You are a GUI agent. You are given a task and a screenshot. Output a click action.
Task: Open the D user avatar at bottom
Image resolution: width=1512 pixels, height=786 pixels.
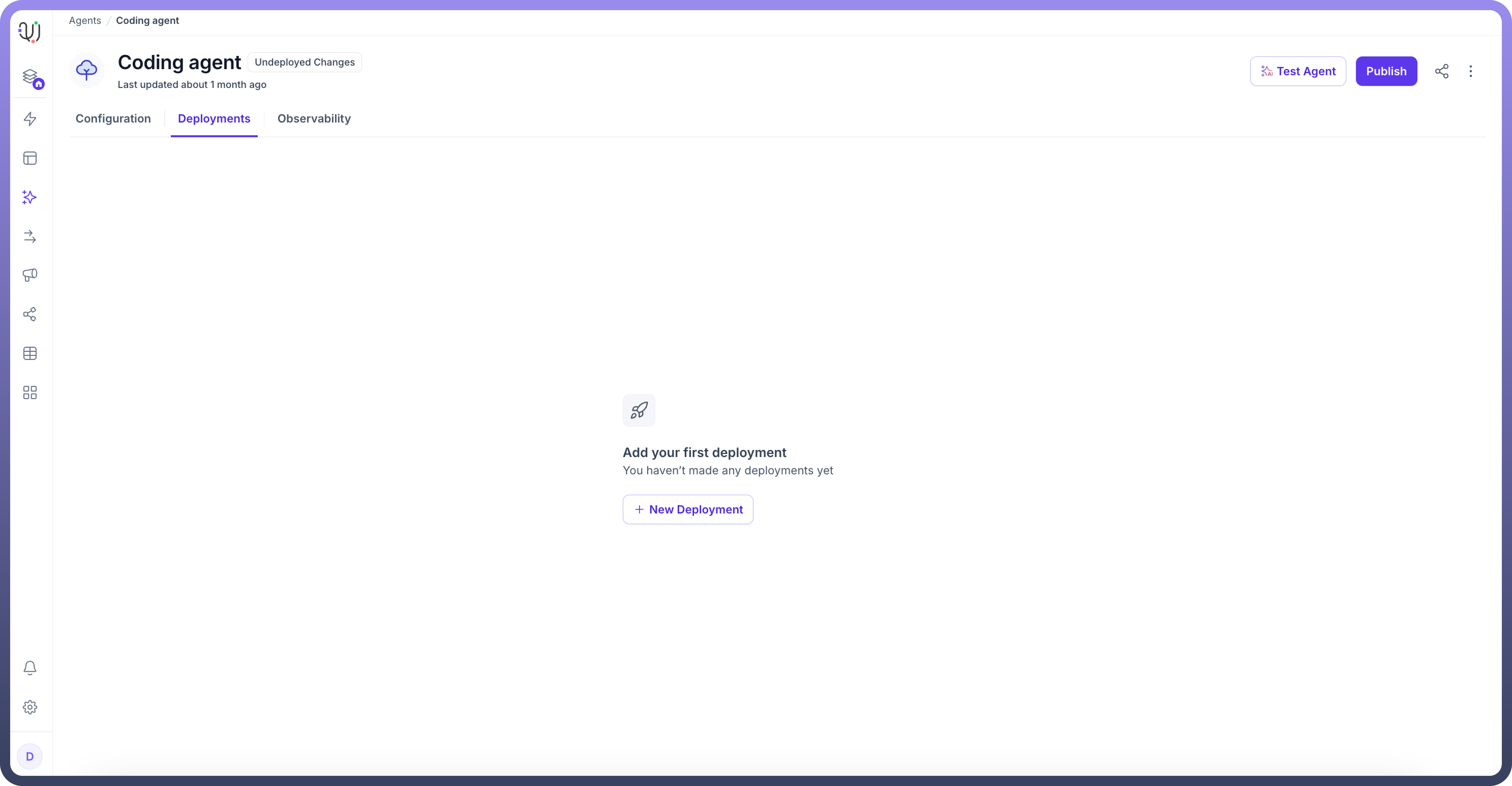pos(31,756)
